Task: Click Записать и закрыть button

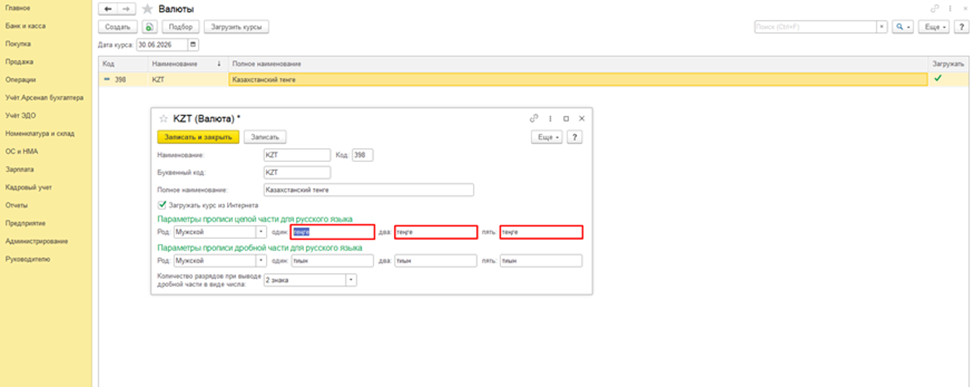Action: tap(198, 137)
